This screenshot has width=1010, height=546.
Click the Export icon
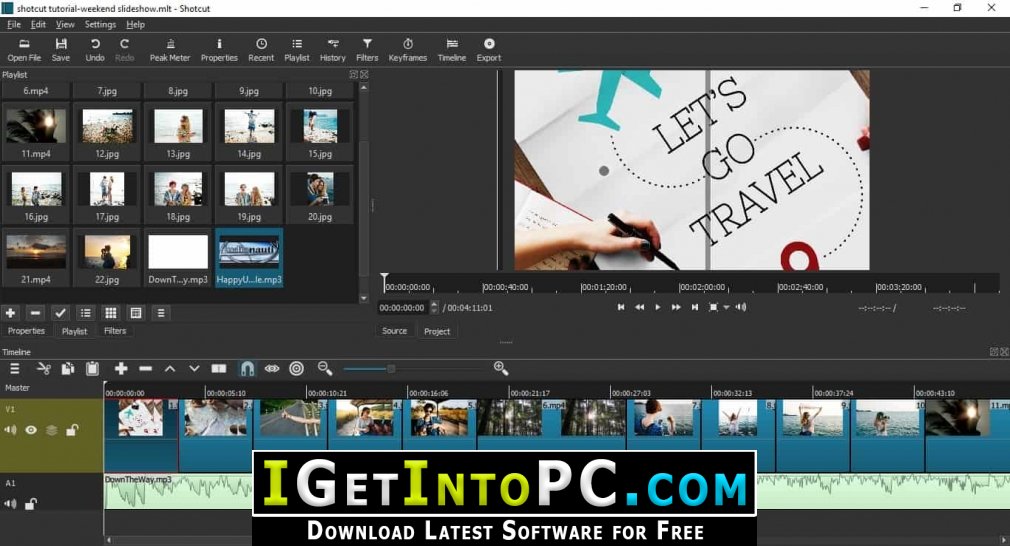pyautogui.click(x=489, y=50)
